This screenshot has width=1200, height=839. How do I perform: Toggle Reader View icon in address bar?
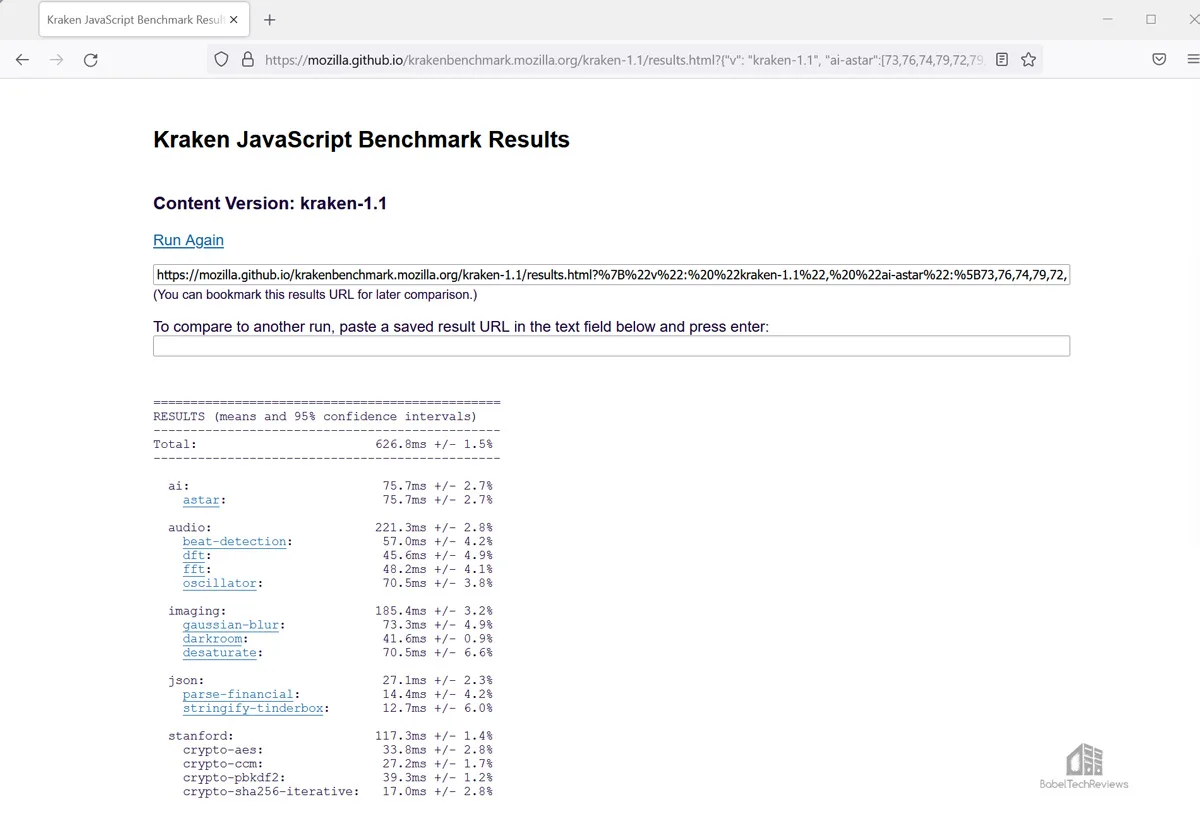pyautogui.click(x=1002, y=60)
